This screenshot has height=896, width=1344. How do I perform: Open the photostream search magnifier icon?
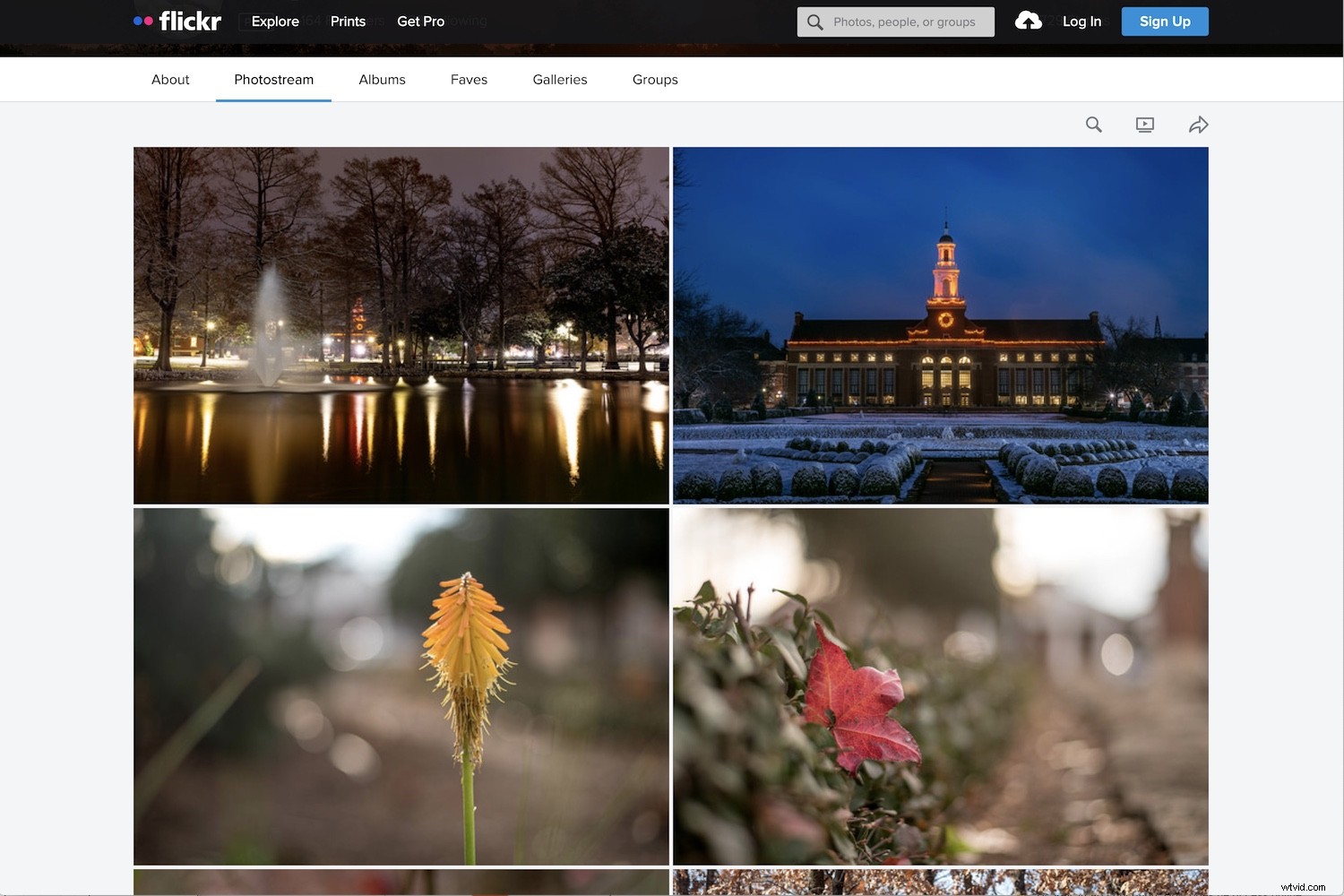(x=1093, y=125)
